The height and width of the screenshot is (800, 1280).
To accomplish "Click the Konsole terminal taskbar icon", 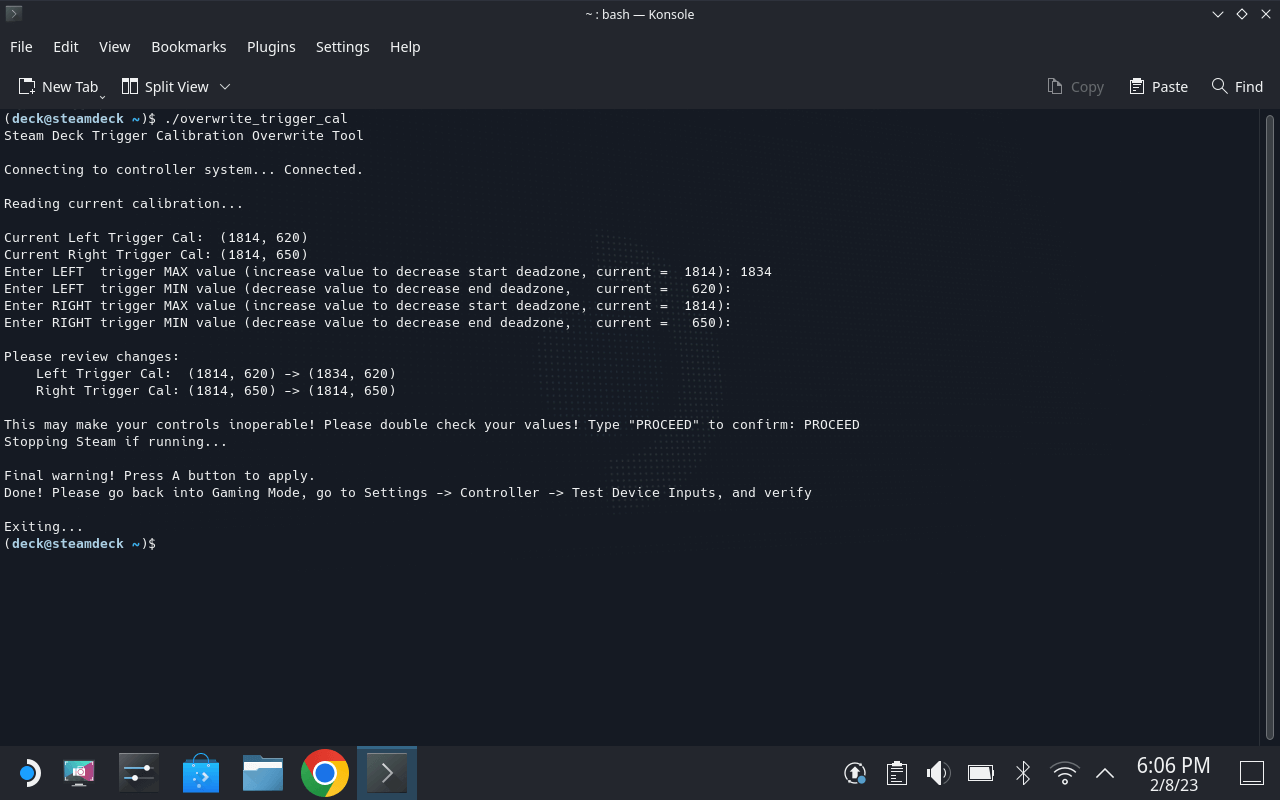I will pos(387,773).
